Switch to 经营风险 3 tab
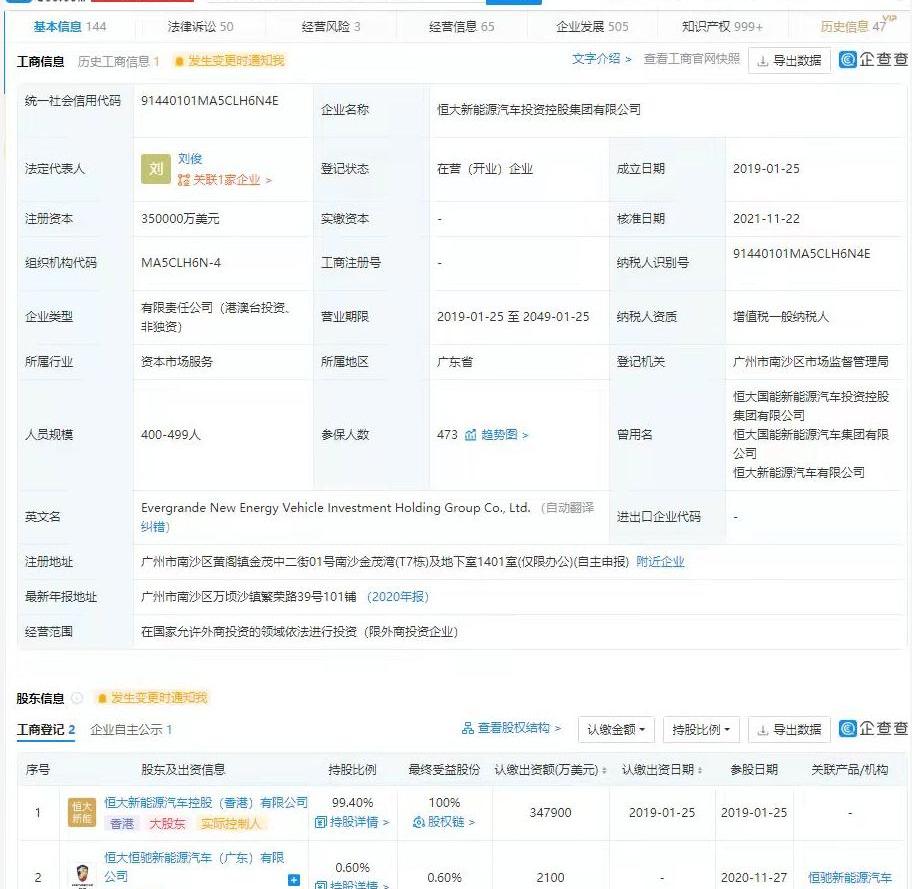Image resolution: width=912 pixels, height=889 pixels. pos(331,26)
